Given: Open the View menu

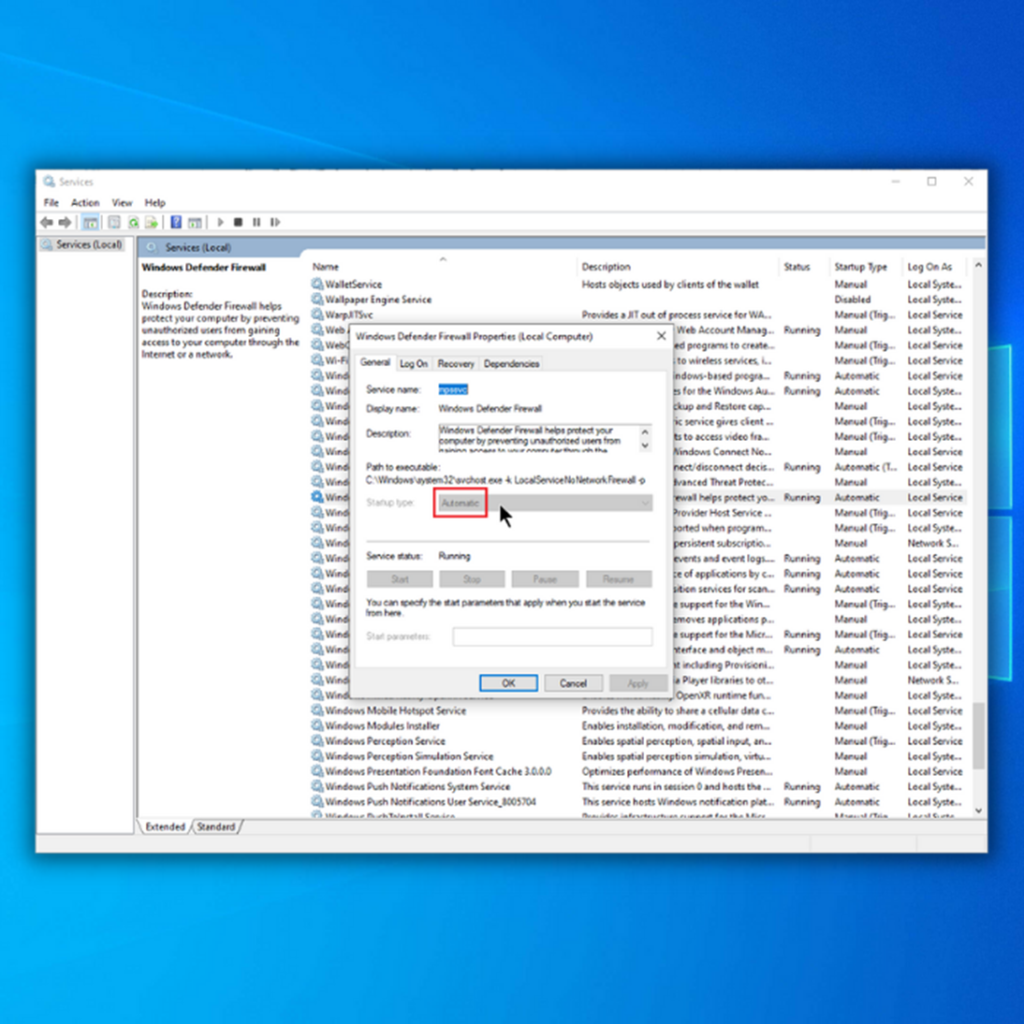Looking at the screenshot, I should (x=121, y=202).
